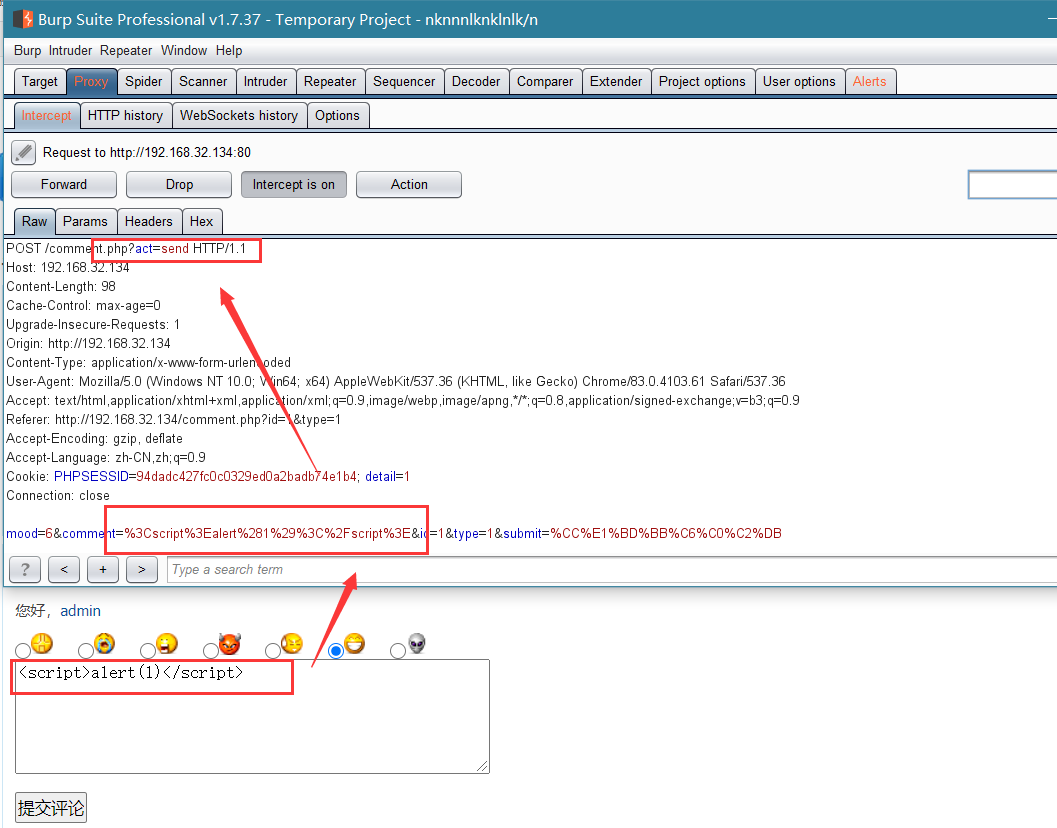Click the red devil emoji icon
Screen dimensions: 1057x828
click(x=230, y=644)
